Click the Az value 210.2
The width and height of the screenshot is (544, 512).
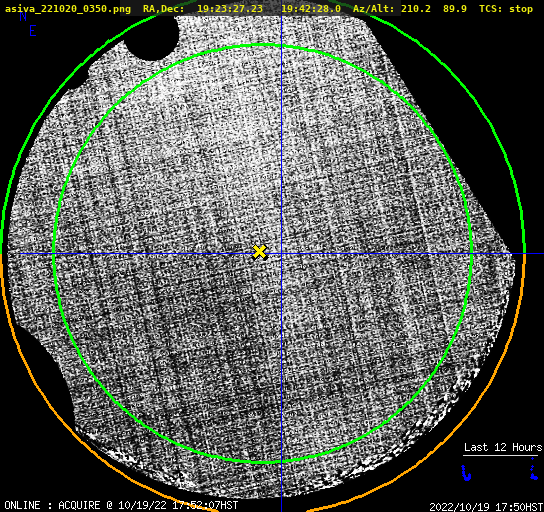coord(416,9)
